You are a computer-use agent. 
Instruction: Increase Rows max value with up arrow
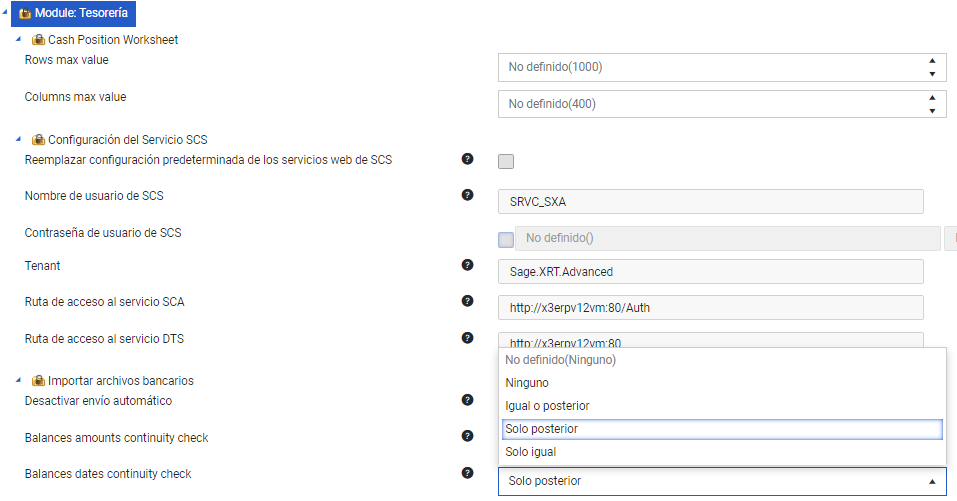tap(932, 61)
